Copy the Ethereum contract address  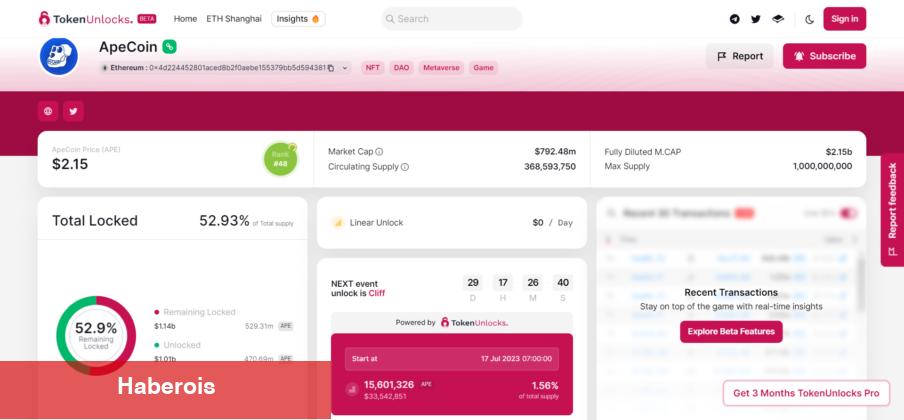point(331,68)
